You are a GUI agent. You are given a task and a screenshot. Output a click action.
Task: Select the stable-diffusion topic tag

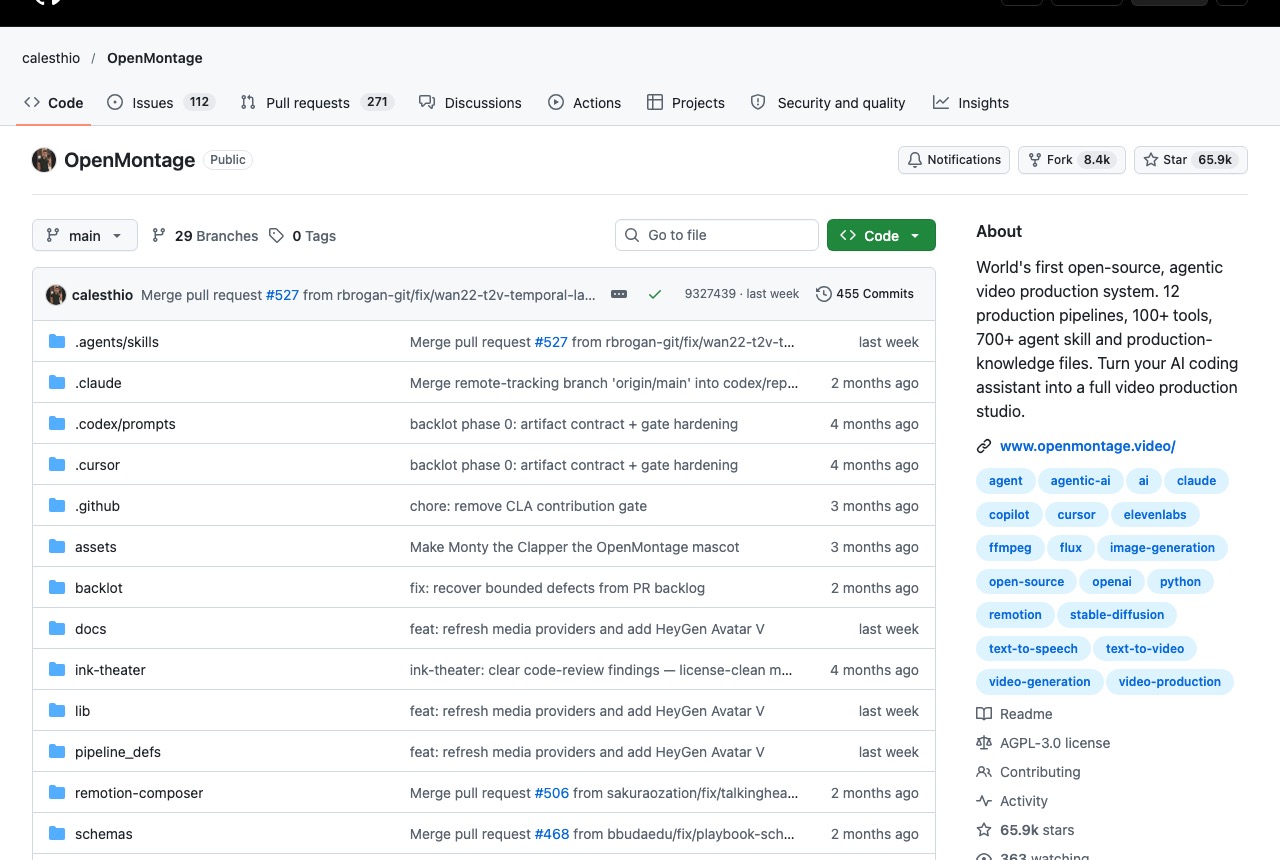(1117, 615)
